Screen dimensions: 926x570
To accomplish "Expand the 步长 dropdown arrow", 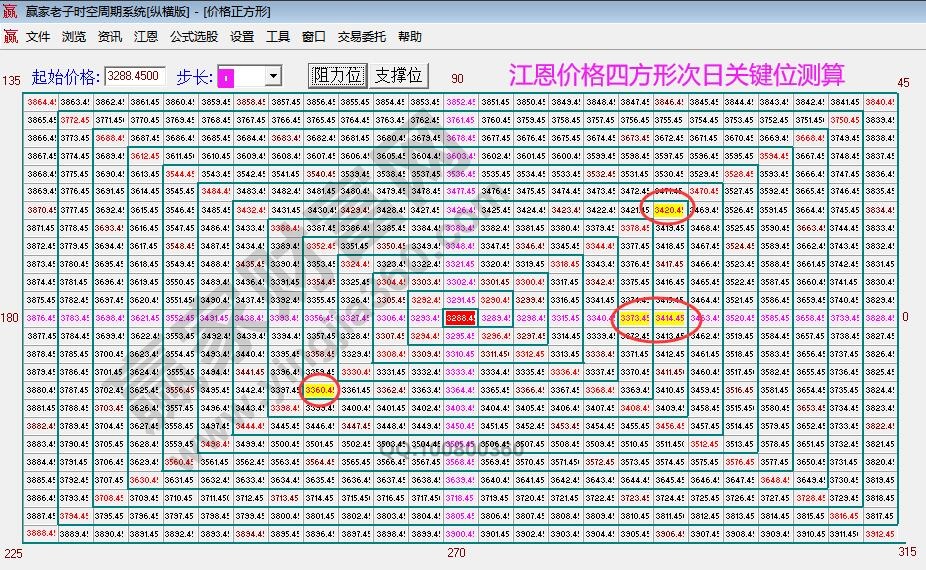I will click(x=273, y=77).
